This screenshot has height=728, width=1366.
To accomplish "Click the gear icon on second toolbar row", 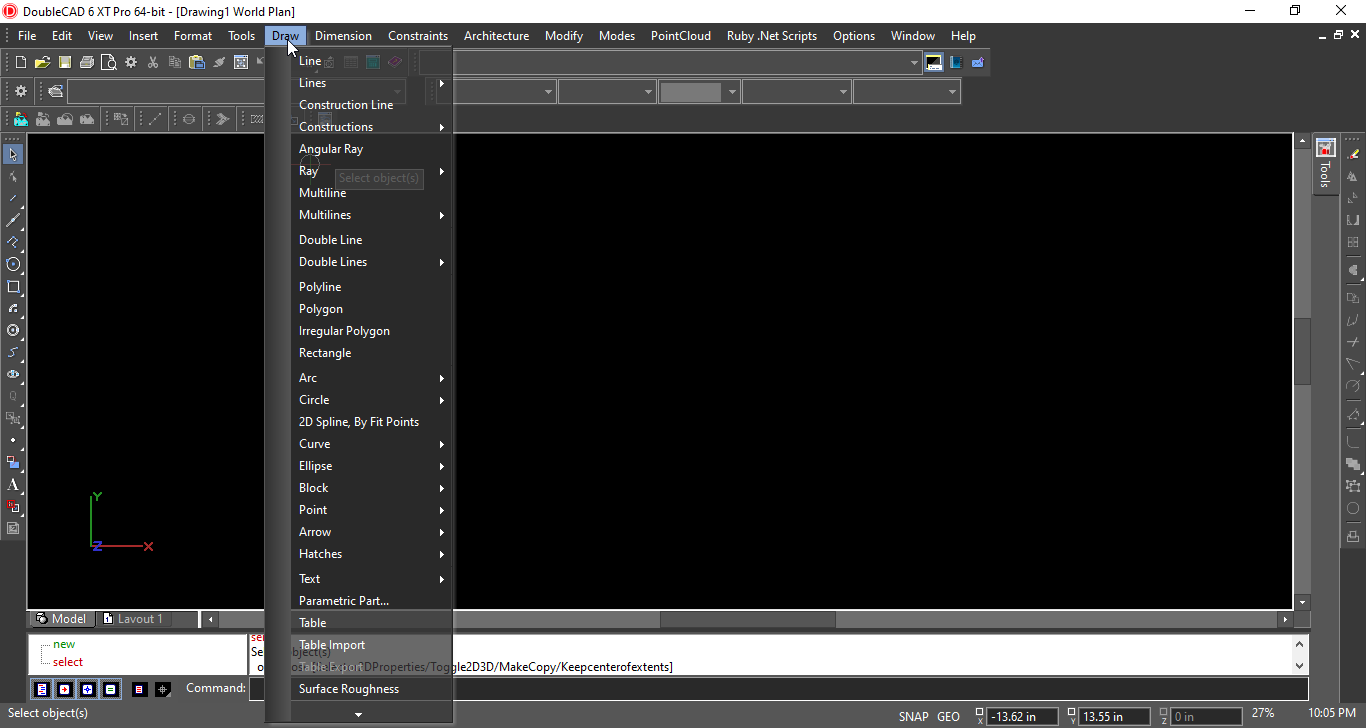I will (x=21, y=91).
